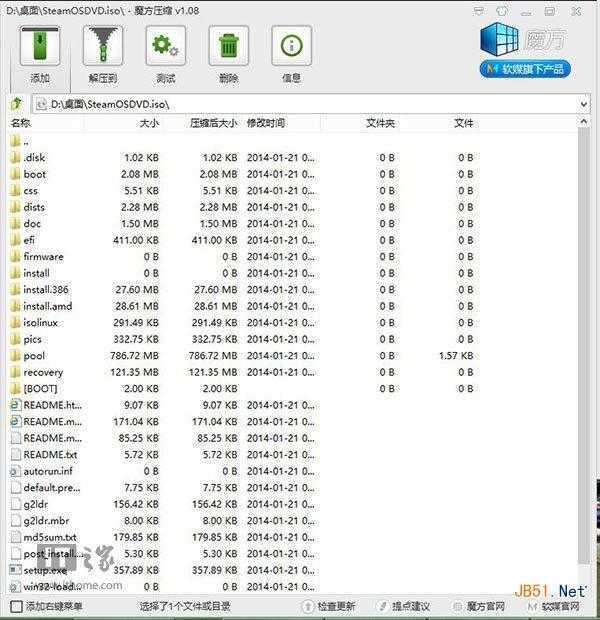
Task: Sort by the 文件 column header
Action: (x=464, y=123)
